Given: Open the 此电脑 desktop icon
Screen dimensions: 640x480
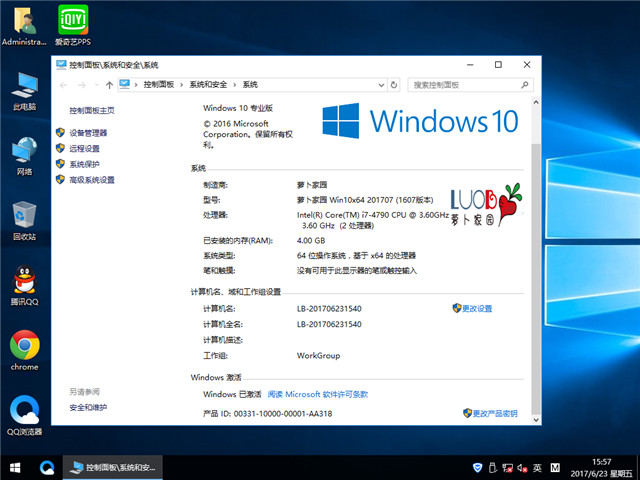Looking at the screenshot, I should [x=24, y=91].
